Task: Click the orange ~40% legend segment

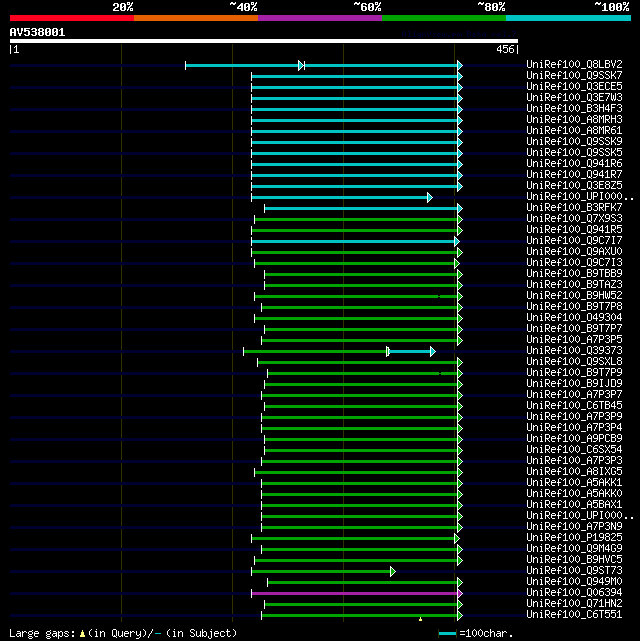Action: click(x=196, y=18)
